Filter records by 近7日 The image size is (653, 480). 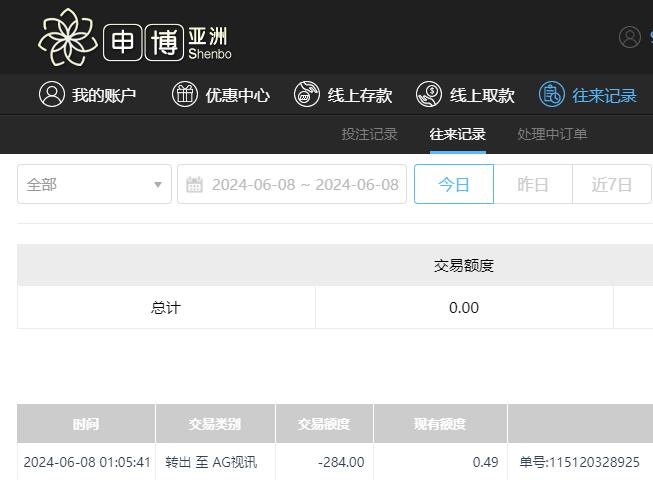[612, 184]
